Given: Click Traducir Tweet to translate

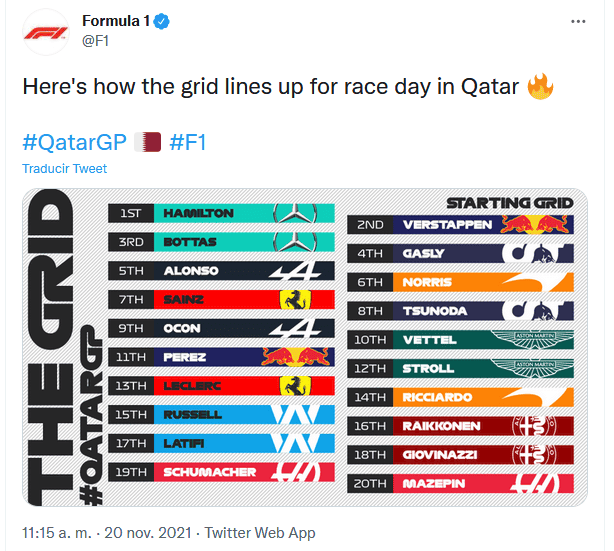Looking at the screenshot, I should click(64, 169).
